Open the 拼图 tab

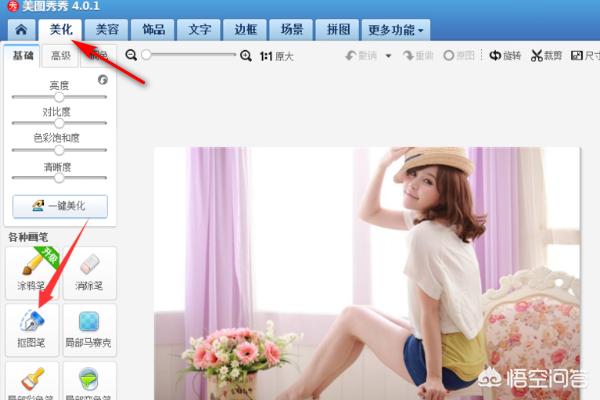click(x=338, y=29)
